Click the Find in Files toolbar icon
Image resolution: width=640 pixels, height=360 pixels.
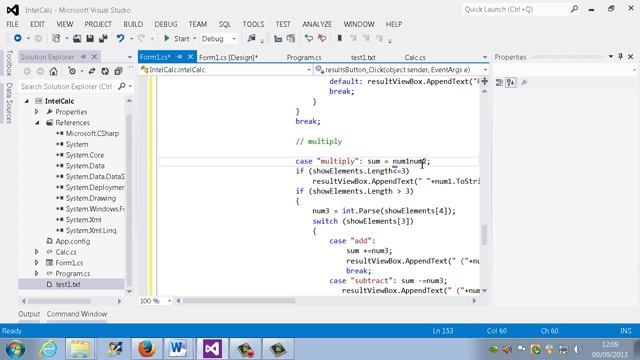coord(251,38)
